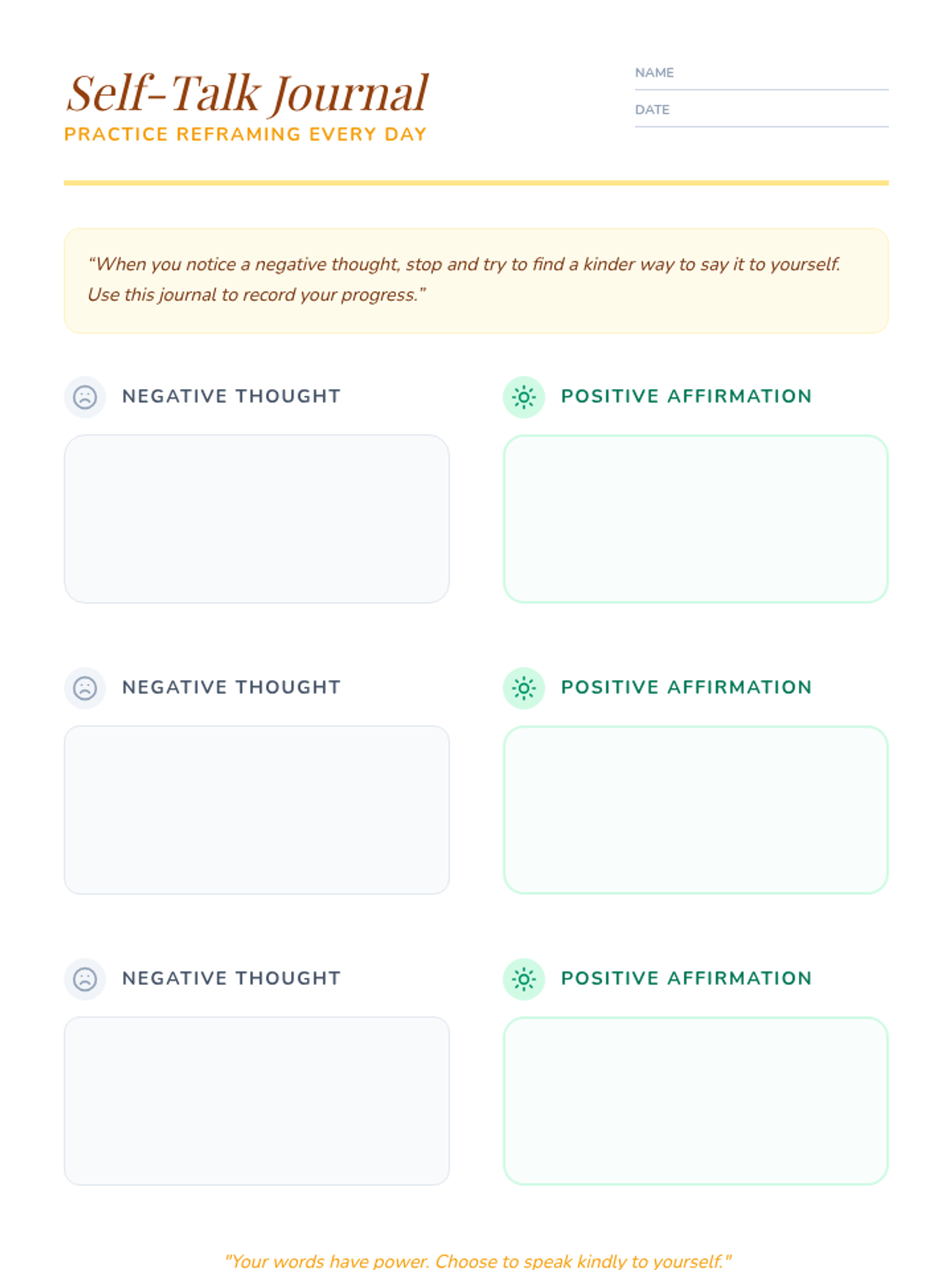Click the first sad face icon

click(x=85, y=397)
